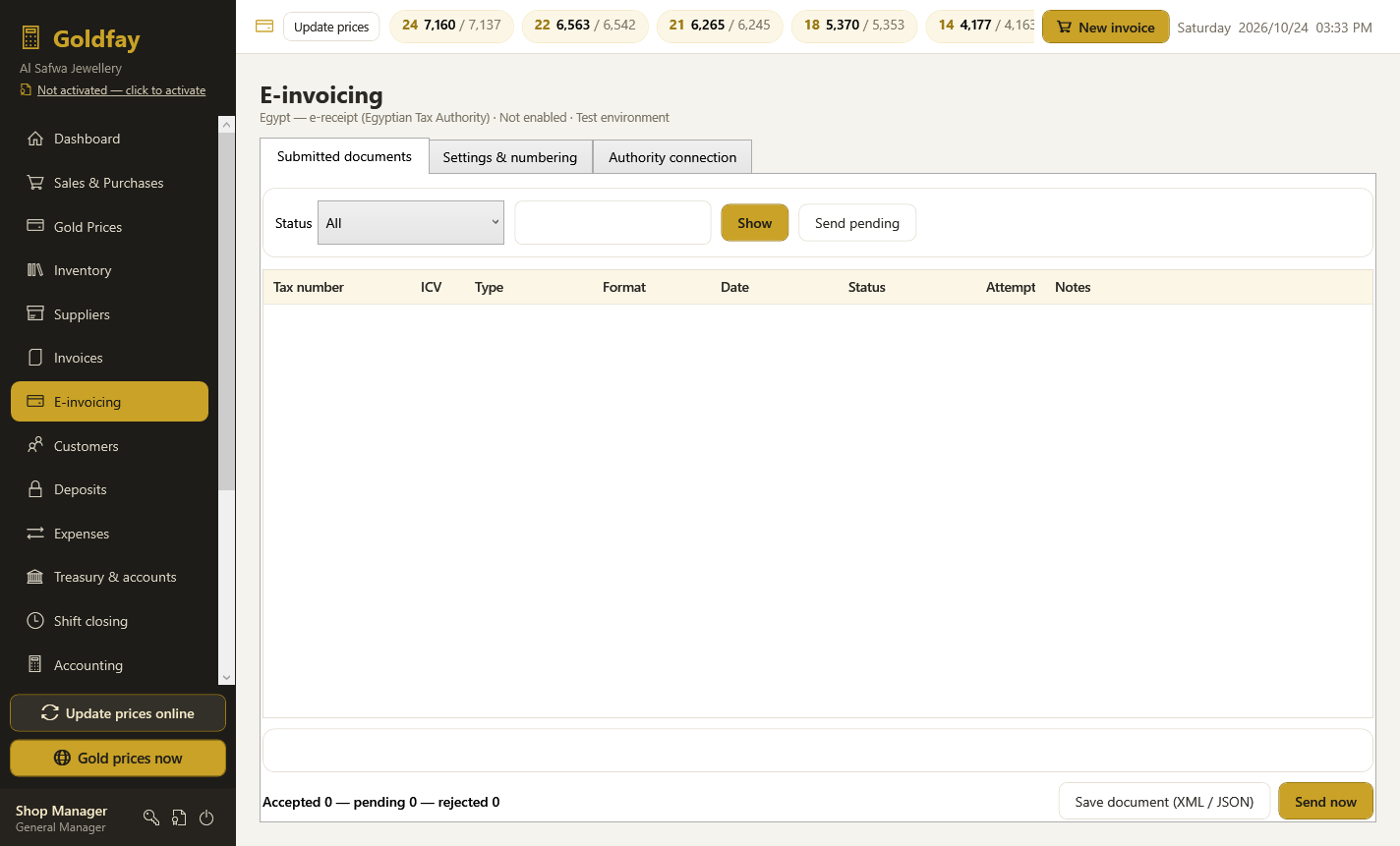Click the sidebar scroll up arrow
The width and height of the screenshot is (1400, 846).
tap(227, 125)
